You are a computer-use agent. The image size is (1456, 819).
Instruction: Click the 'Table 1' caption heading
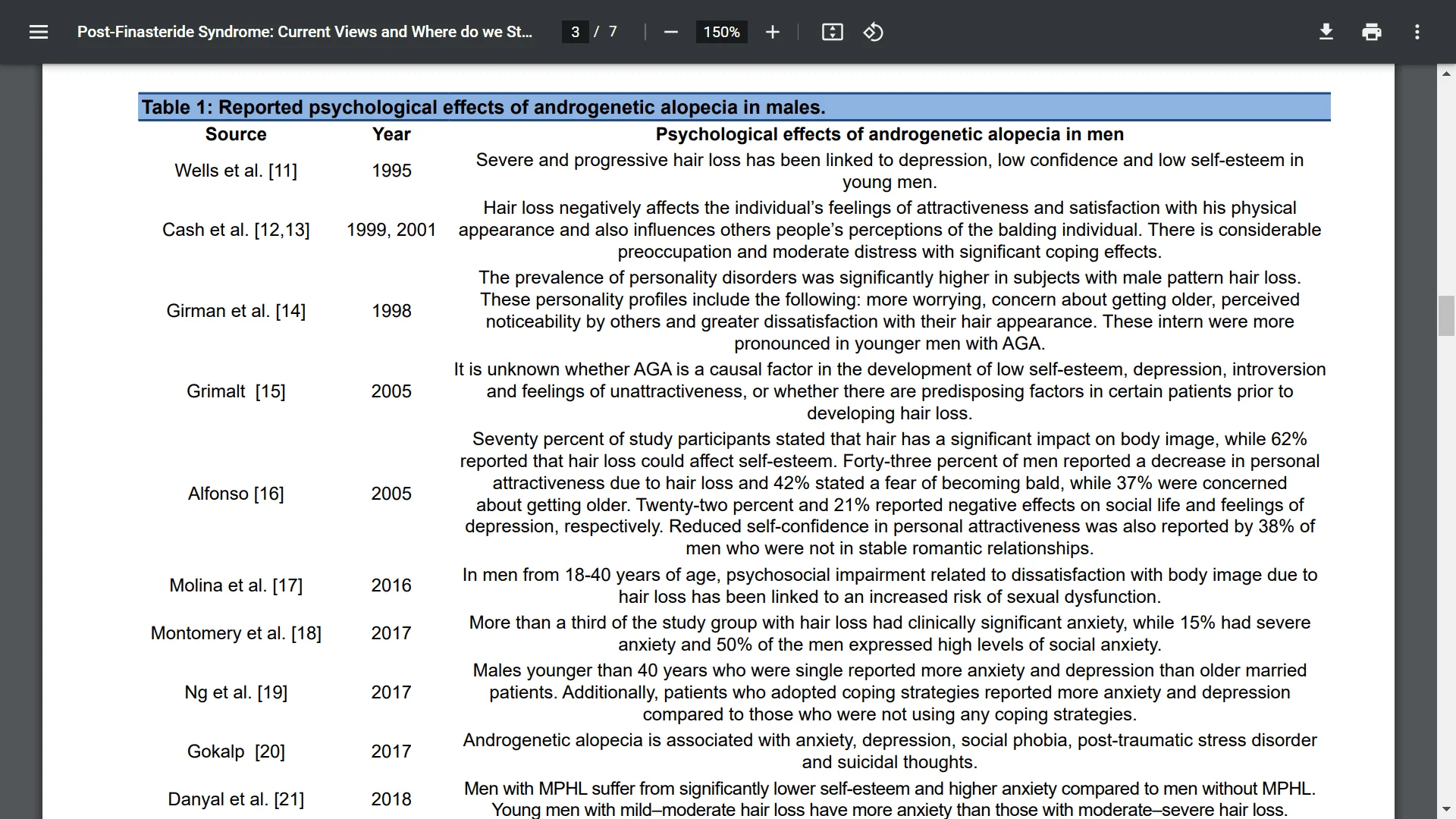click(x=483, y=107)
